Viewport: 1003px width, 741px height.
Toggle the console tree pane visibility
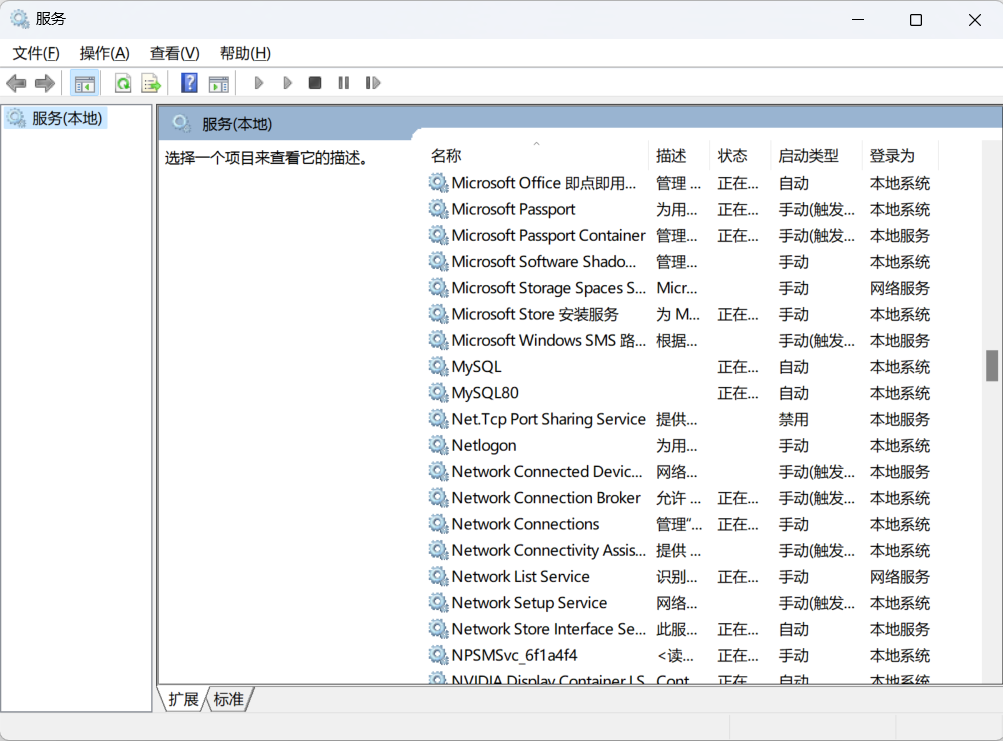click(x=85, y=83)
